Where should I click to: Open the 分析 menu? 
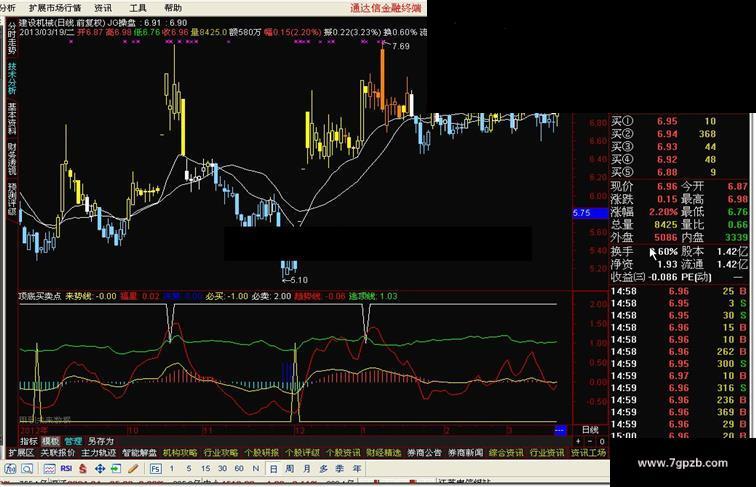[7, 8]
